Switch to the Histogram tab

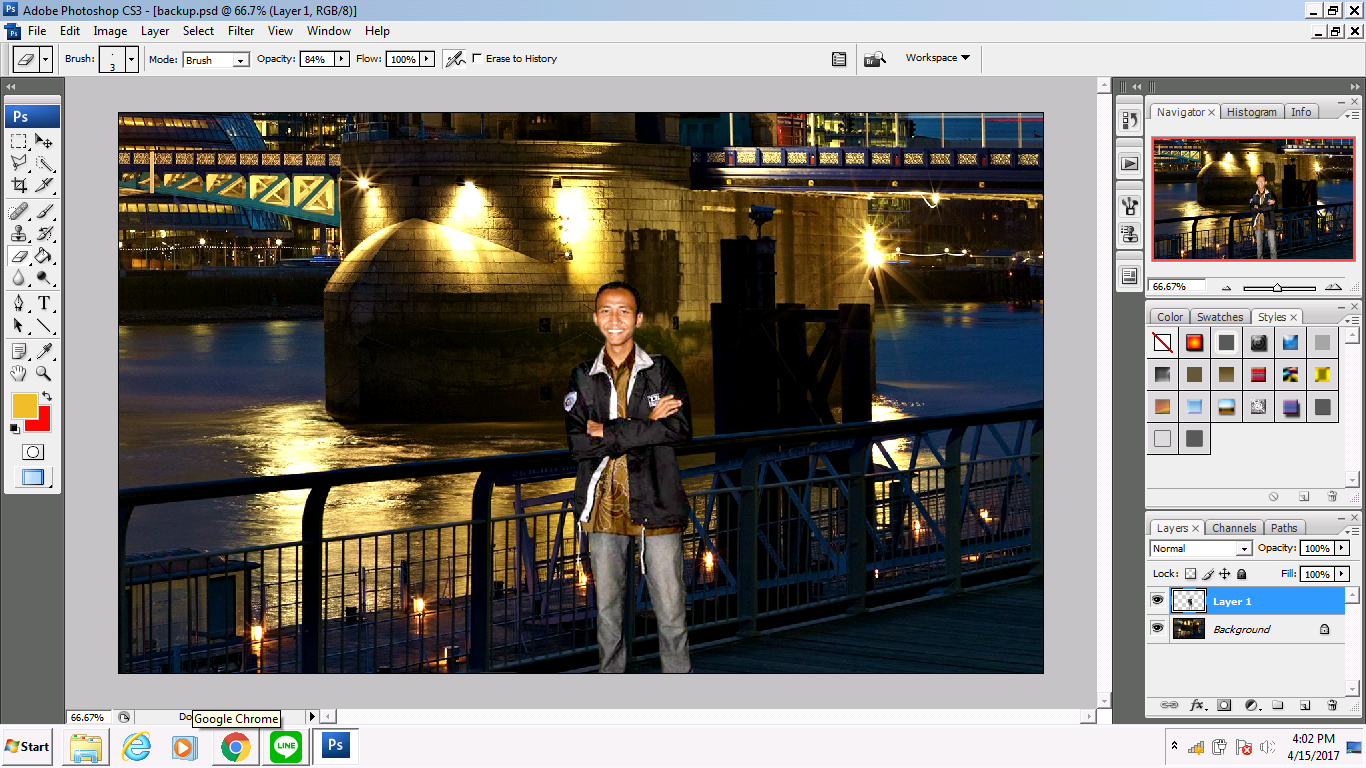pyautogui.click(x=1251, y=111)
